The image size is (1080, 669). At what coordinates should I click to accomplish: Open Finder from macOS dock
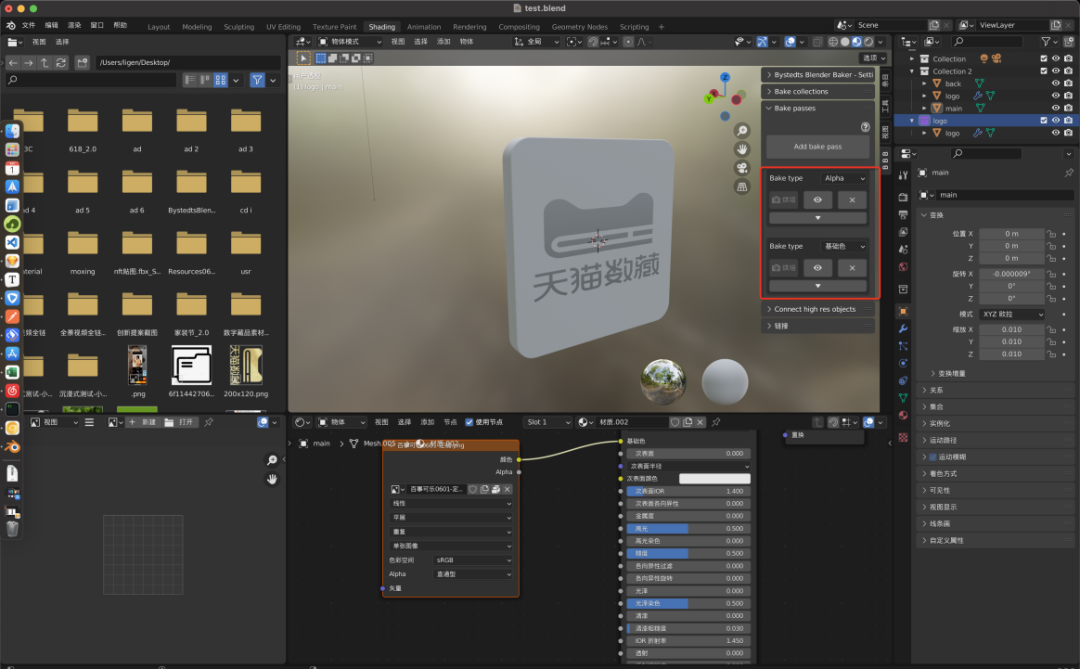12,131
